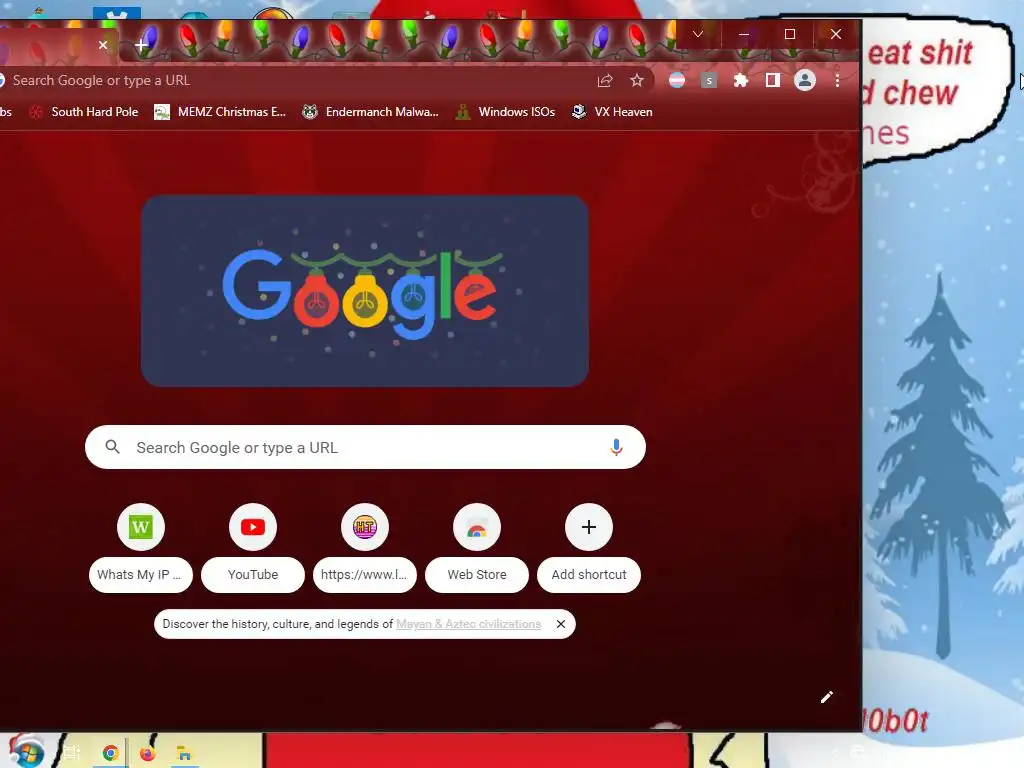
Task: Open the https://www.l... shortcut
Action: (365, 527)
